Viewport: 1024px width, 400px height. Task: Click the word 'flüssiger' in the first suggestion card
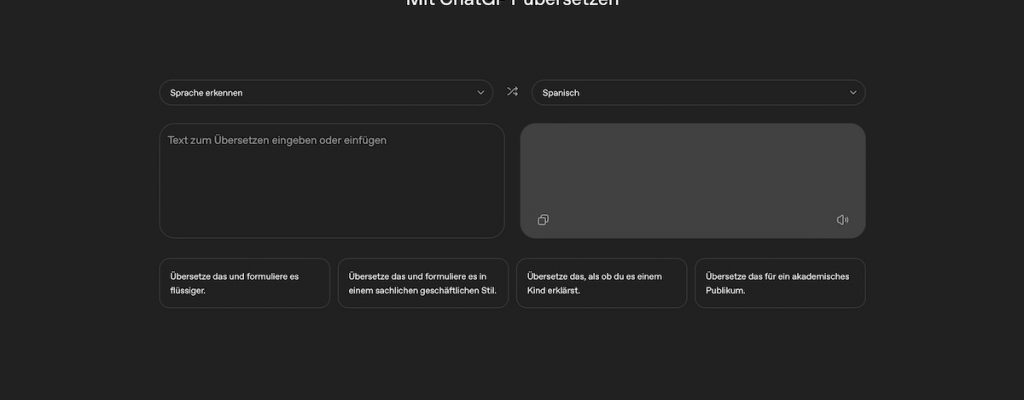point(189,291)
